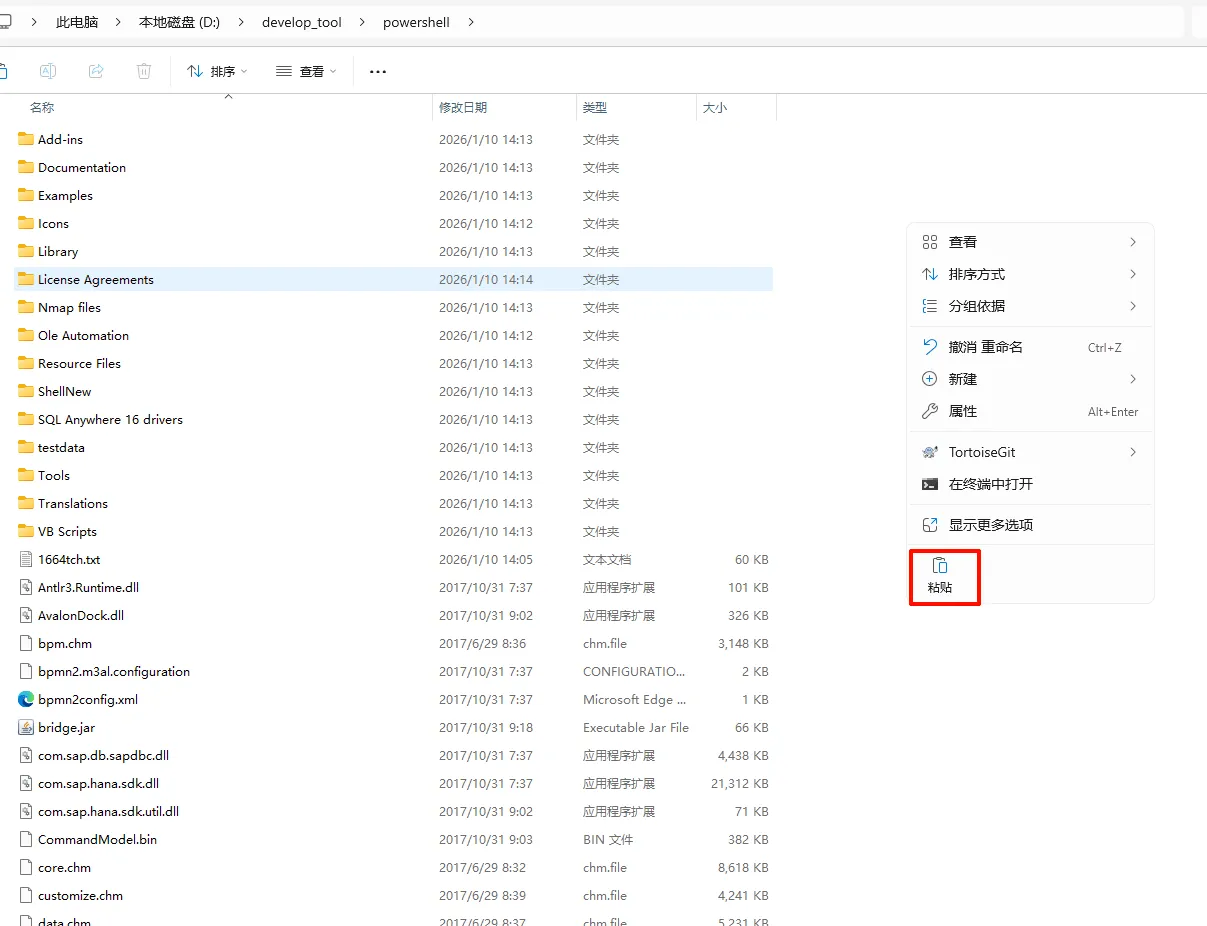This screenshot has height=926, width=1207.
Task: Select the testdata folder icon
Action: tap(26, 447)
